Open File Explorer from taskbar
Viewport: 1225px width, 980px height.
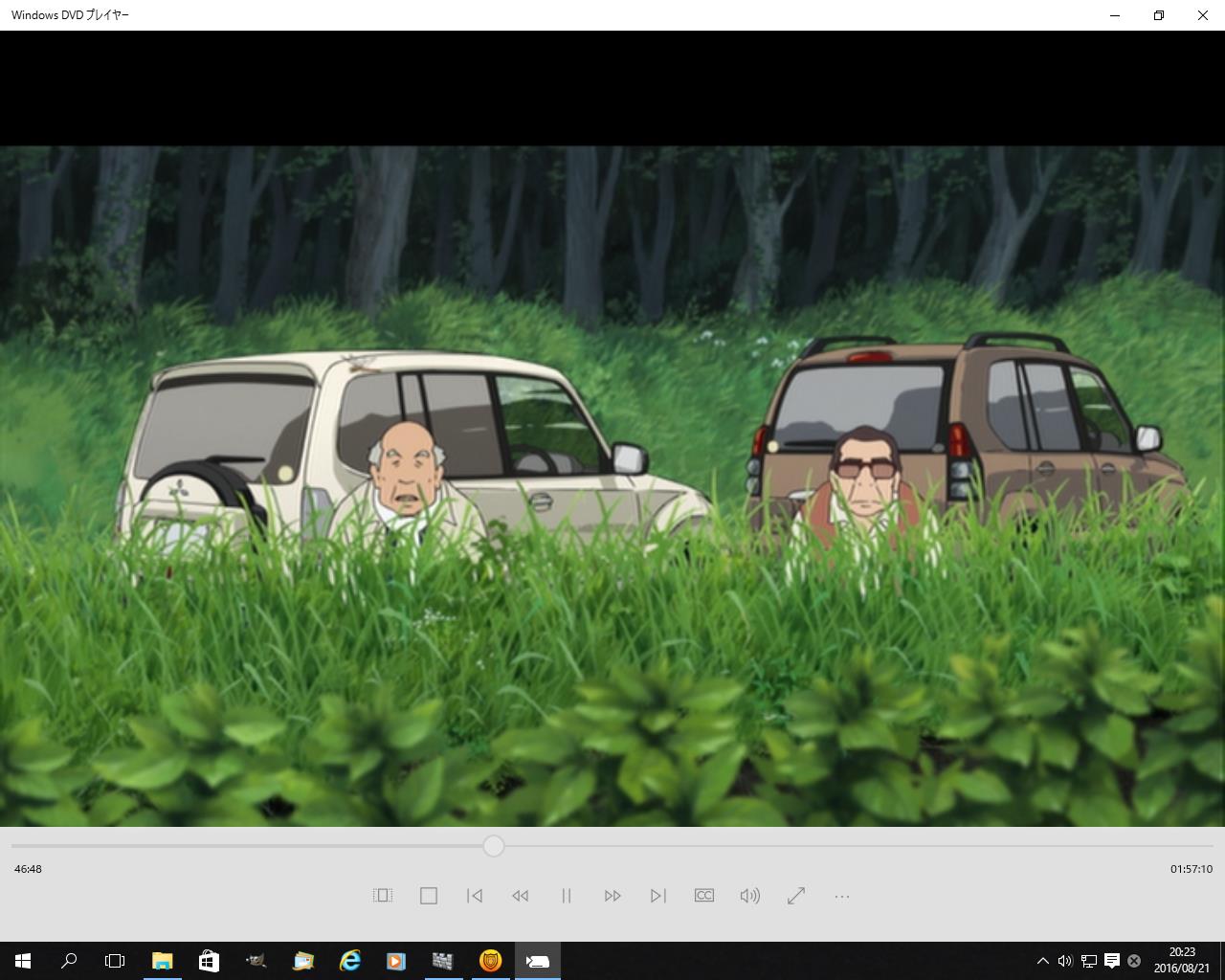(163, 961)
